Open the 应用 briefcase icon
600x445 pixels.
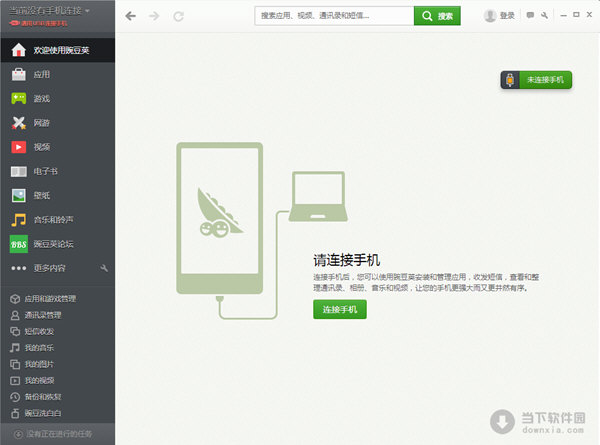[x=18, y=74]
